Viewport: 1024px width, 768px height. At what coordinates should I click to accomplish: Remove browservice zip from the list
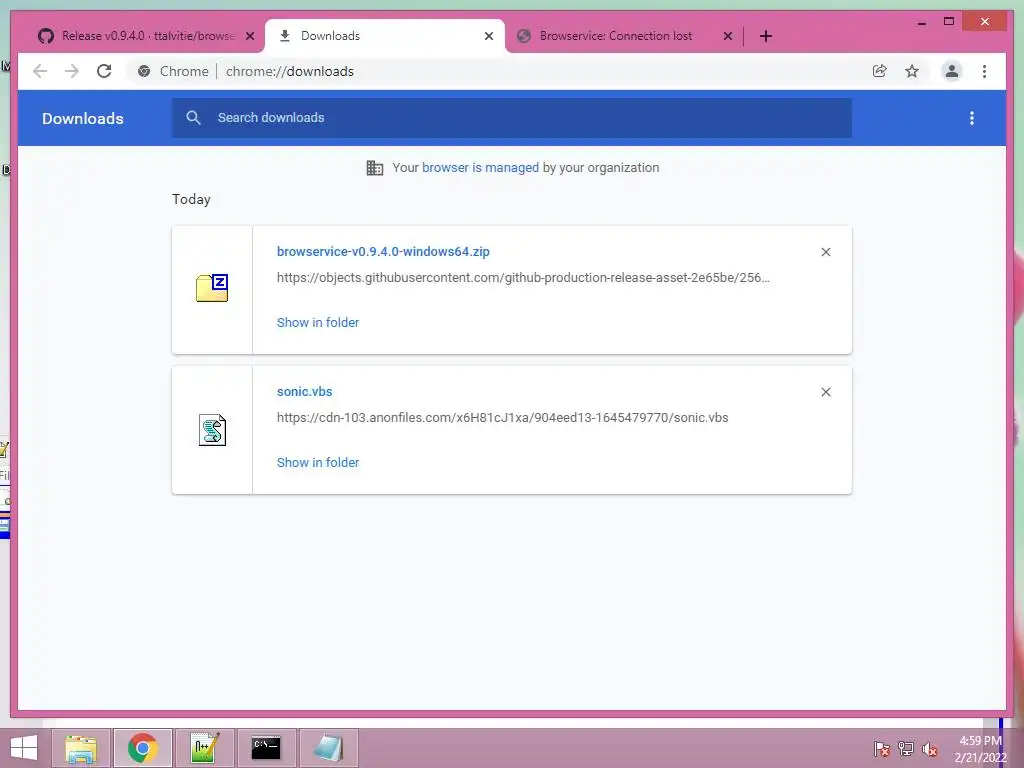click(826, 252)
